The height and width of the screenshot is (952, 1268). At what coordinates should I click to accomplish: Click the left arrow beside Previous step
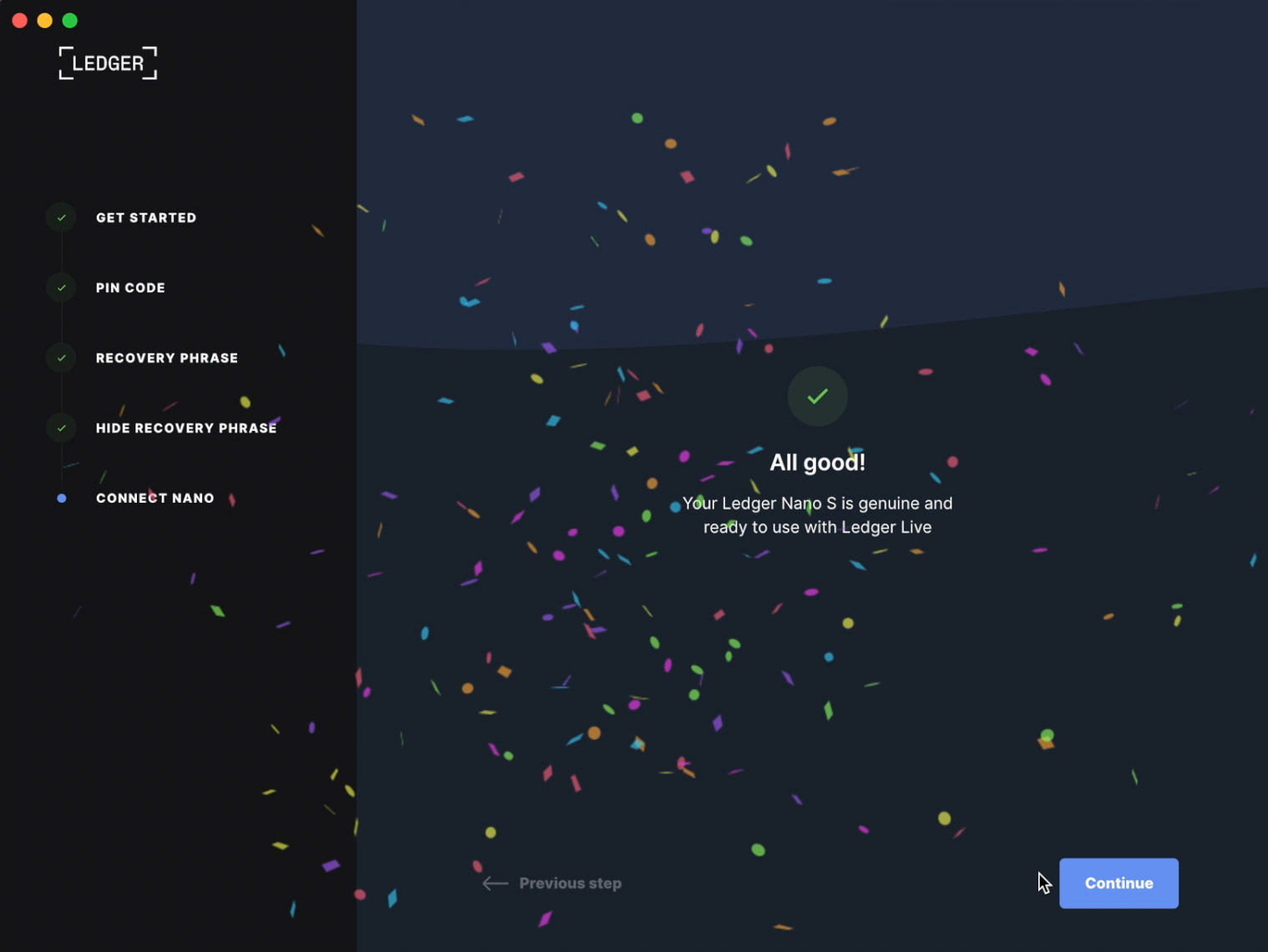(x=495, y=883)
